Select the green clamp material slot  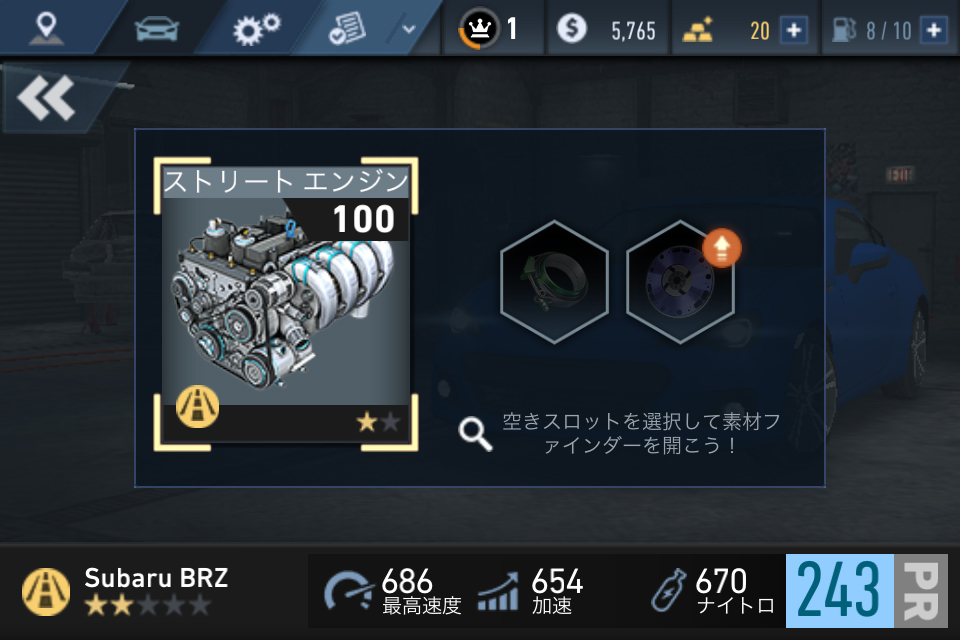[554, 282]
